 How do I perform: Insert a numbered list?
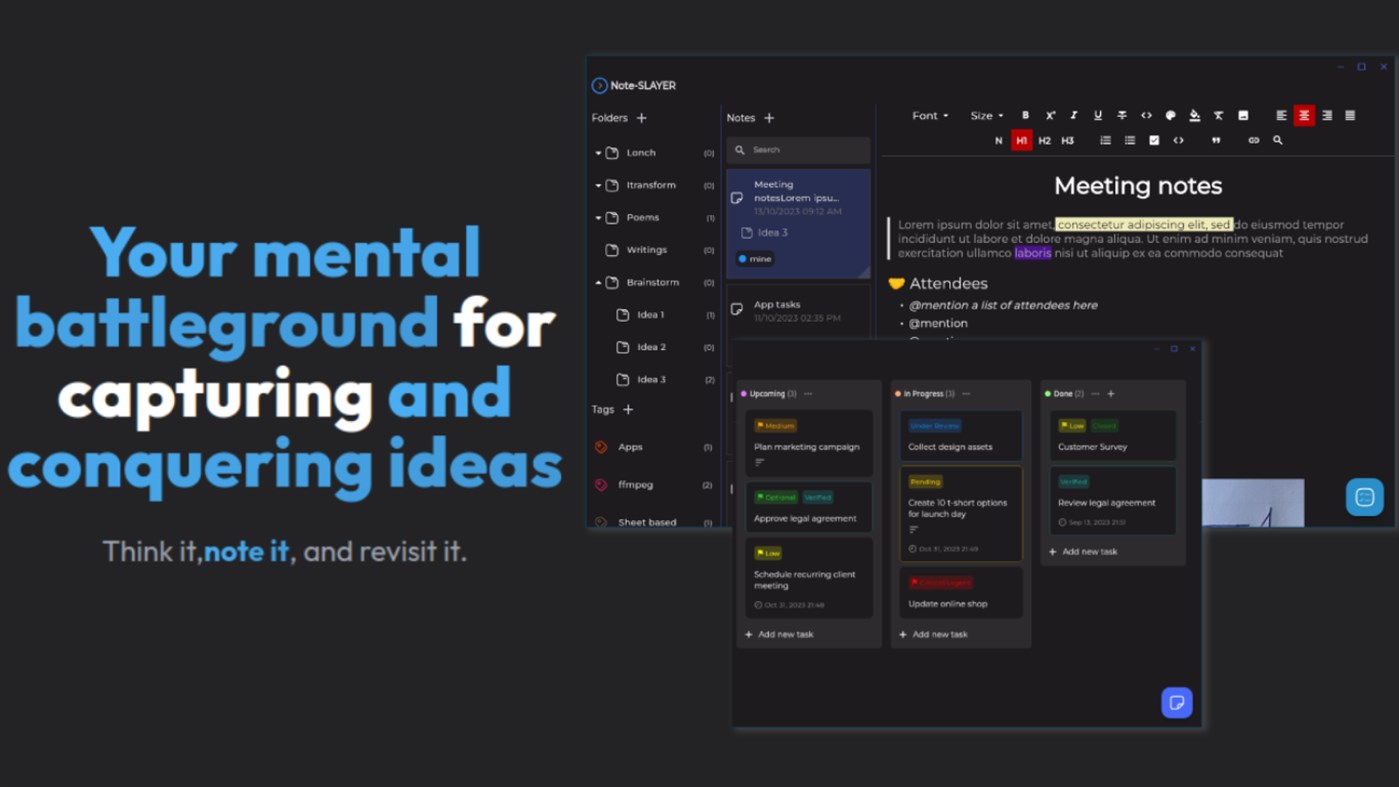pyautogui.click(x=1105, y=140)
